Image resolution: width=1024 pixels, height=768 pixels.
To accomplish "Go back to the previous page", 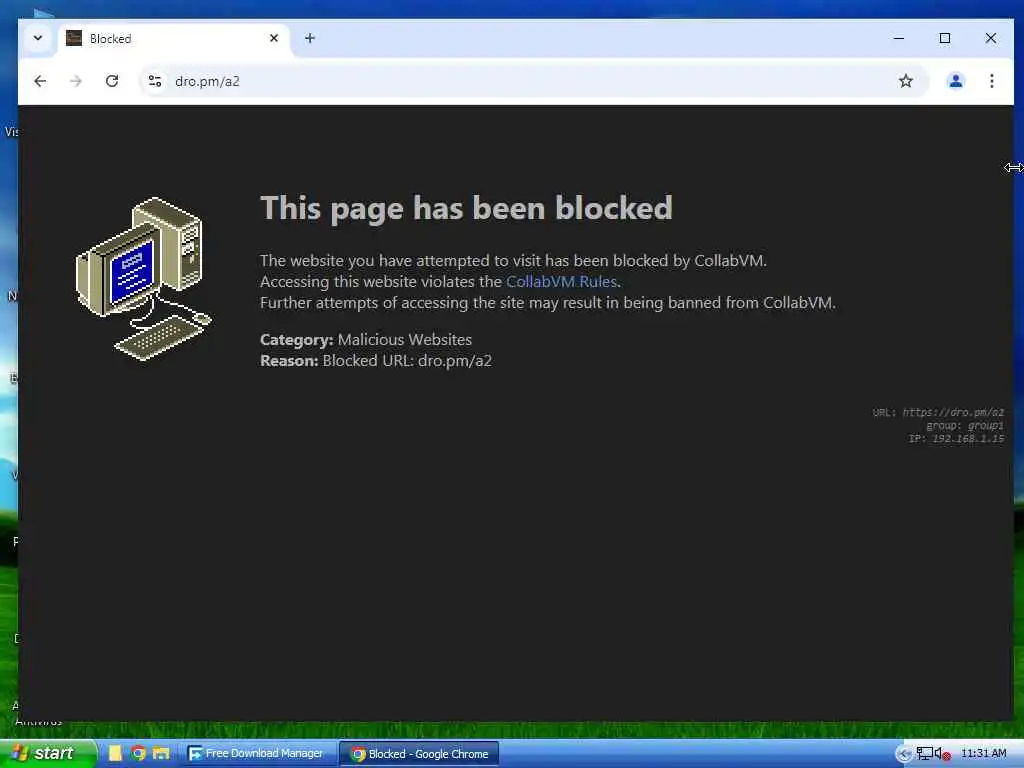I will tap(40, 81).
